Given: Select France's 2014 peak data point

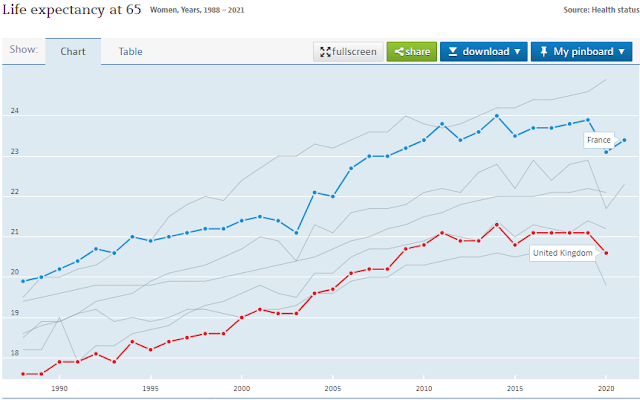Looking at the screenshot, I should (497, 116).
